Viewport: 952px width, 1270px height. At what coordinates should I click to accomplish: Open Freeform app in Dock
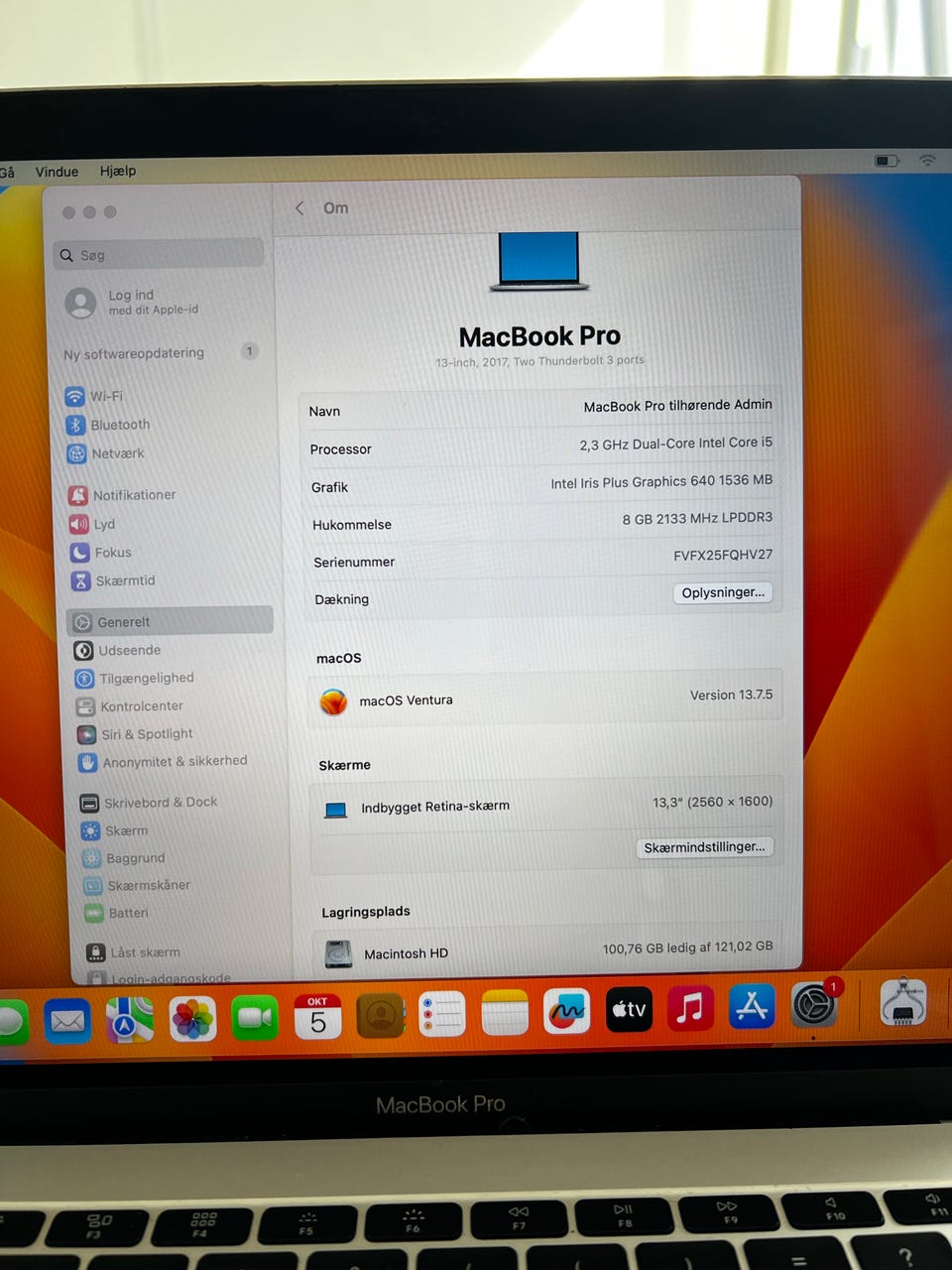[566, 1011]
